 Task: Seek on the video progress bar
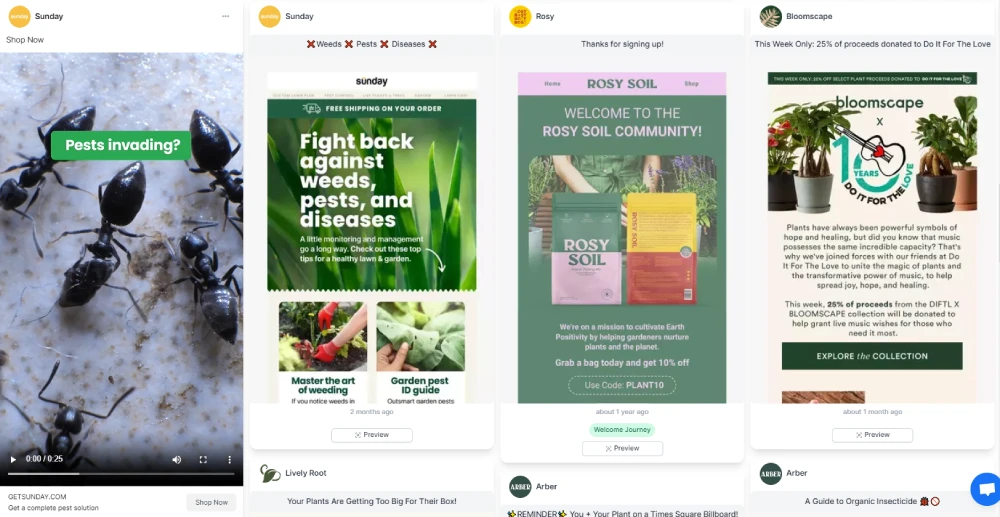pyautogui.click(x=121, y=474)
